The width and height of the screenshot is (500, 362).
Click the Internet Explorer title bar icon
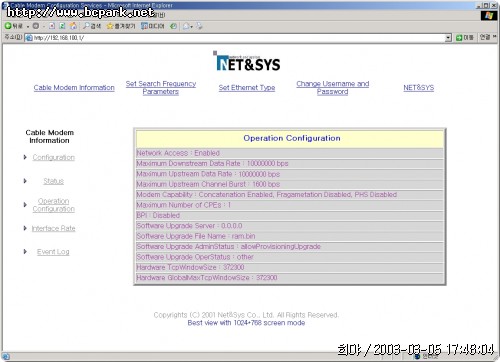click(5, 5)
